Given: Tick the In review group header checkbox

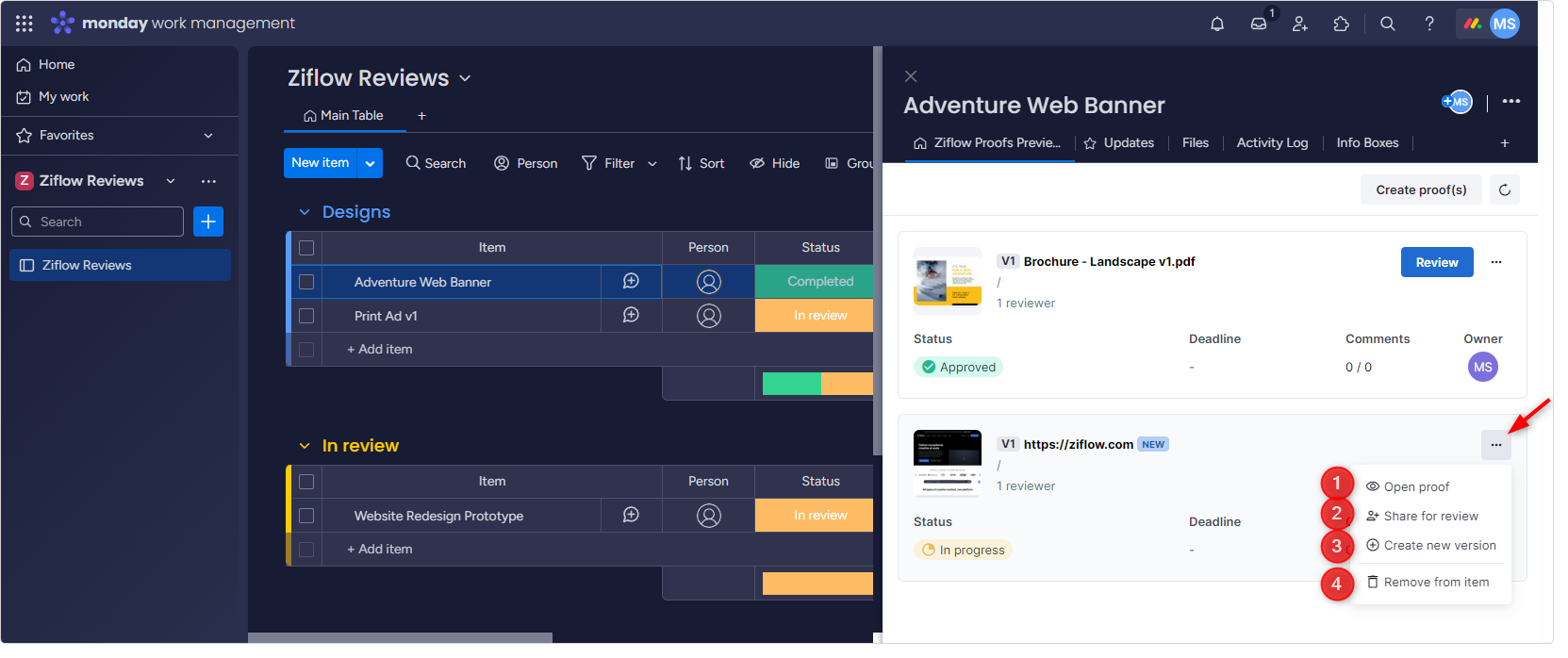Looking at the screenshot, I should (x=306, y=482).
